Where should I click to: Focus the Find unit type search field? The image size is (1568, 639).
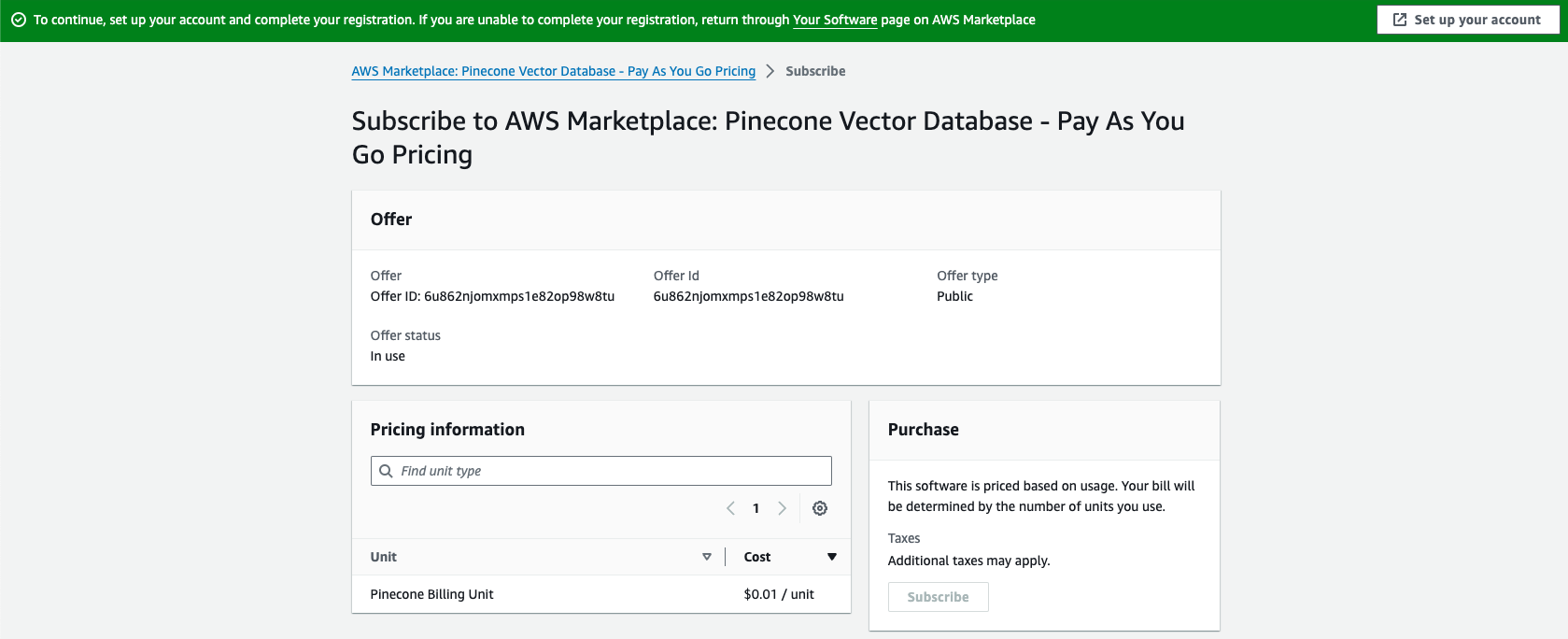[x=612, y=471]
